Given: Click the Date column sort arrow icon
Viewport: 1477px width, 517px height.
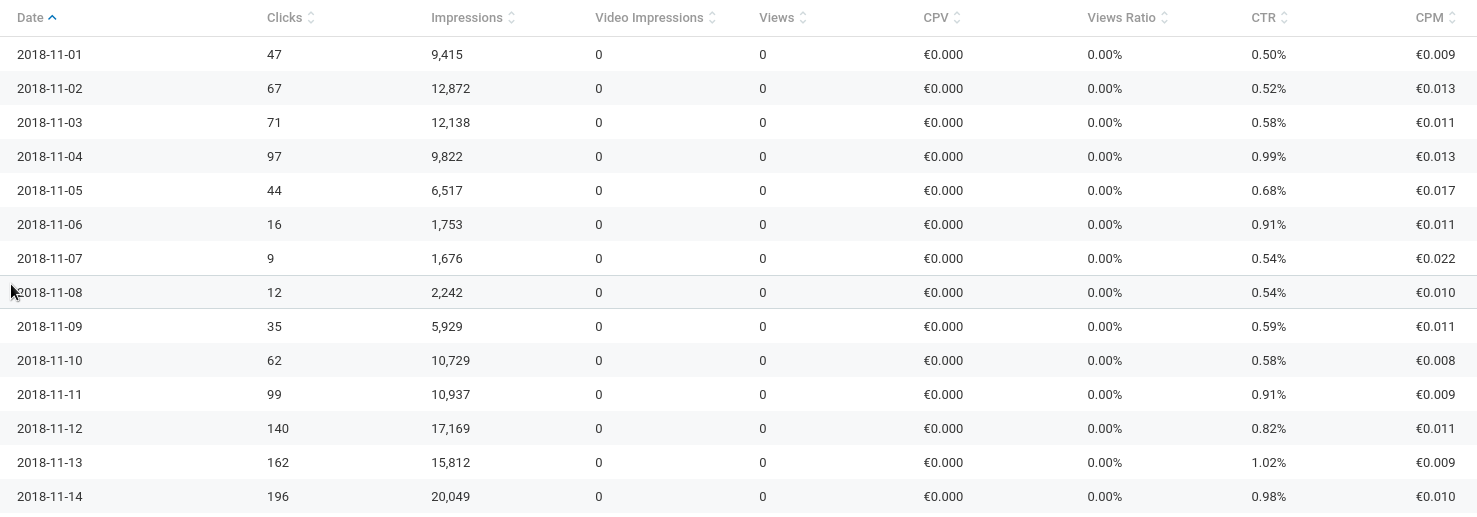Looking at the screenshot, I should pos(52,18).
